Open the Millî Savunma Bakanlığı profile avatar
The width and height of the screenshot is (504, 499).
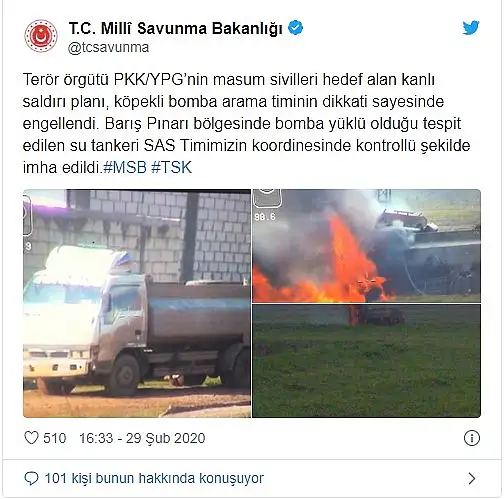(x=41, y=36)
